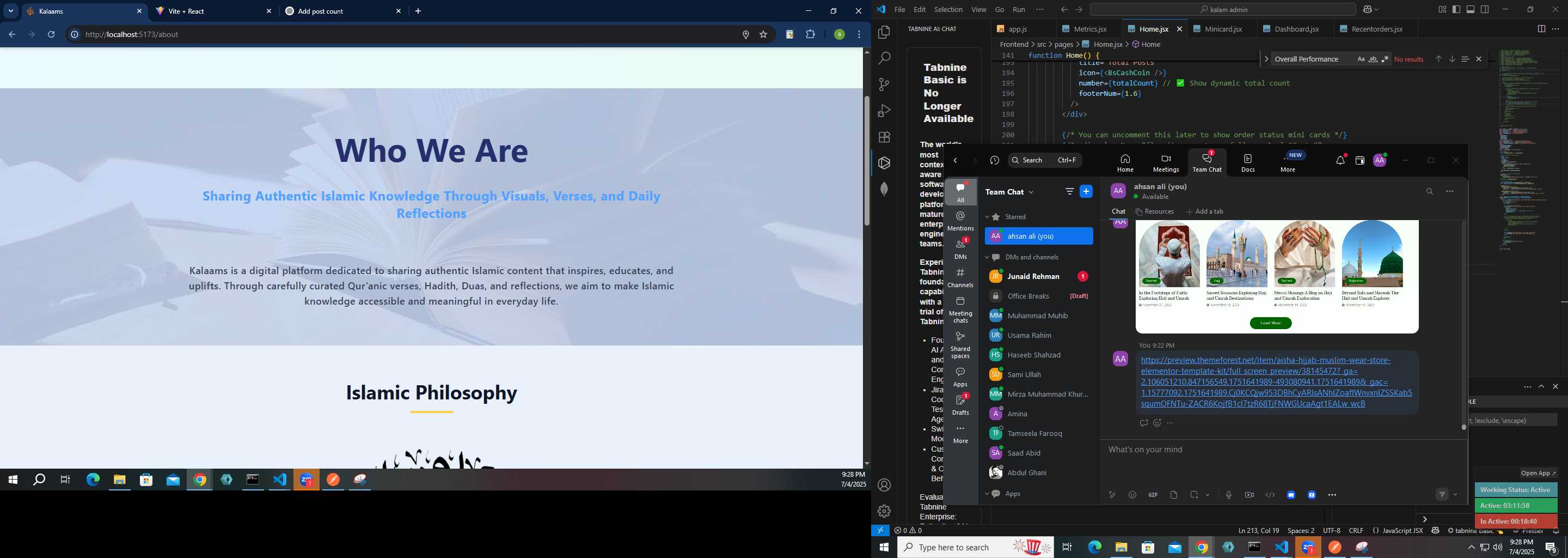
Task: Open Source Control view in VS Code
Action: (884, 84)
